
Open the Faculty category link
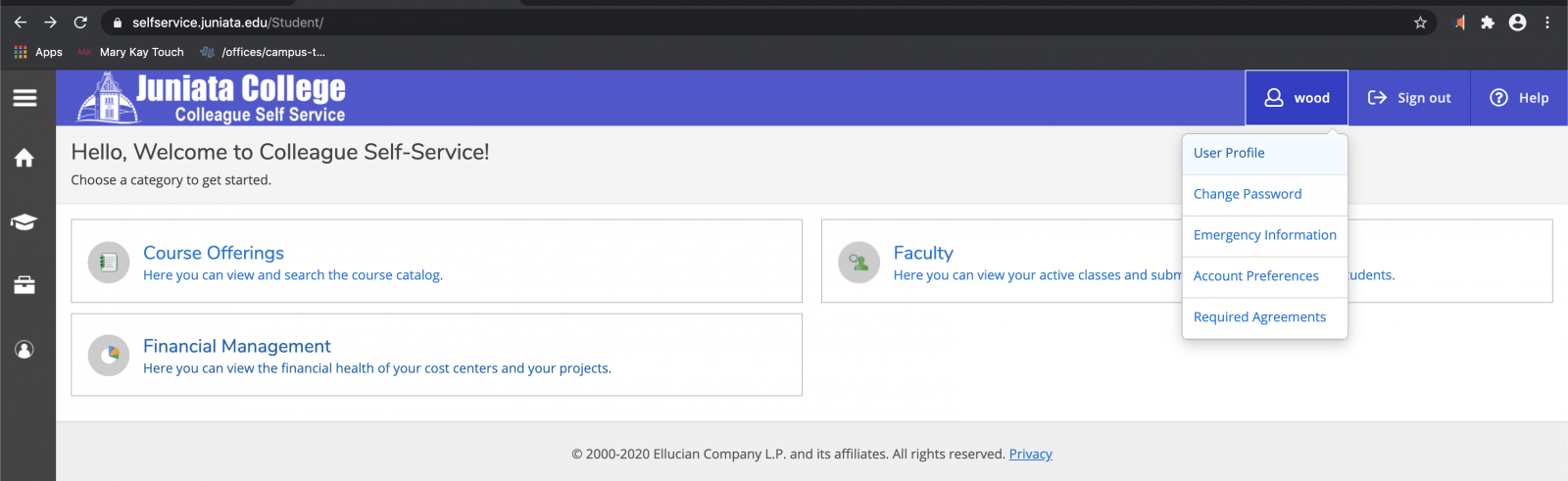923,253
